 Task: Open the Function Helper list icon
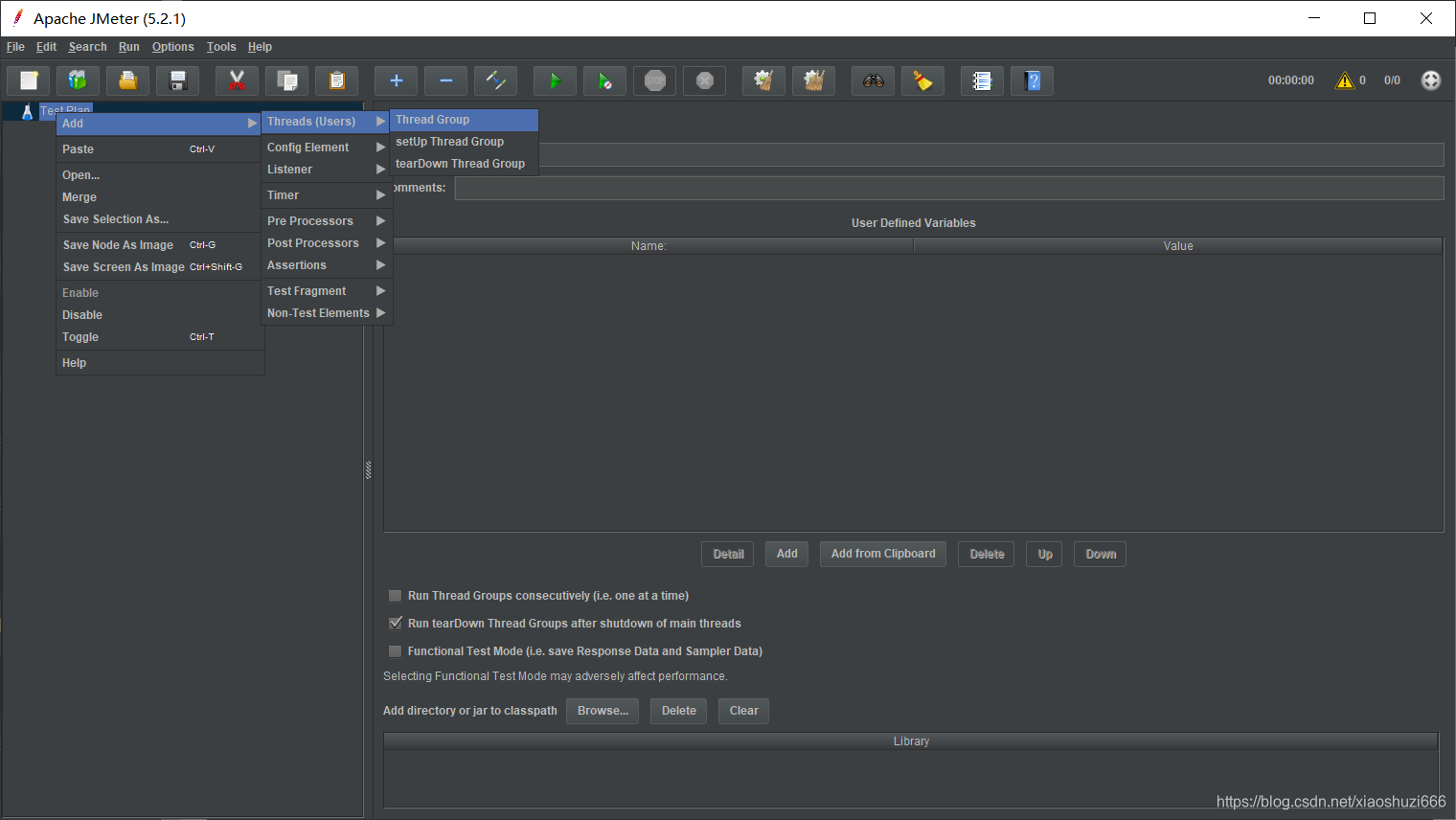pos(983,80)
